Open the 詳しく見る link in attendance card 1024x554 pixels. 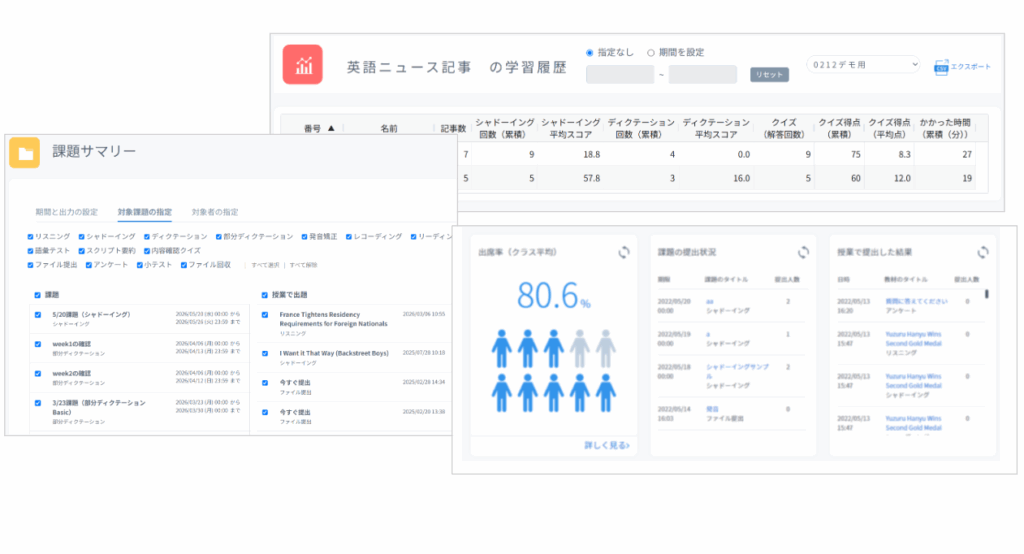pyautogui.click(x=607, y=446)
